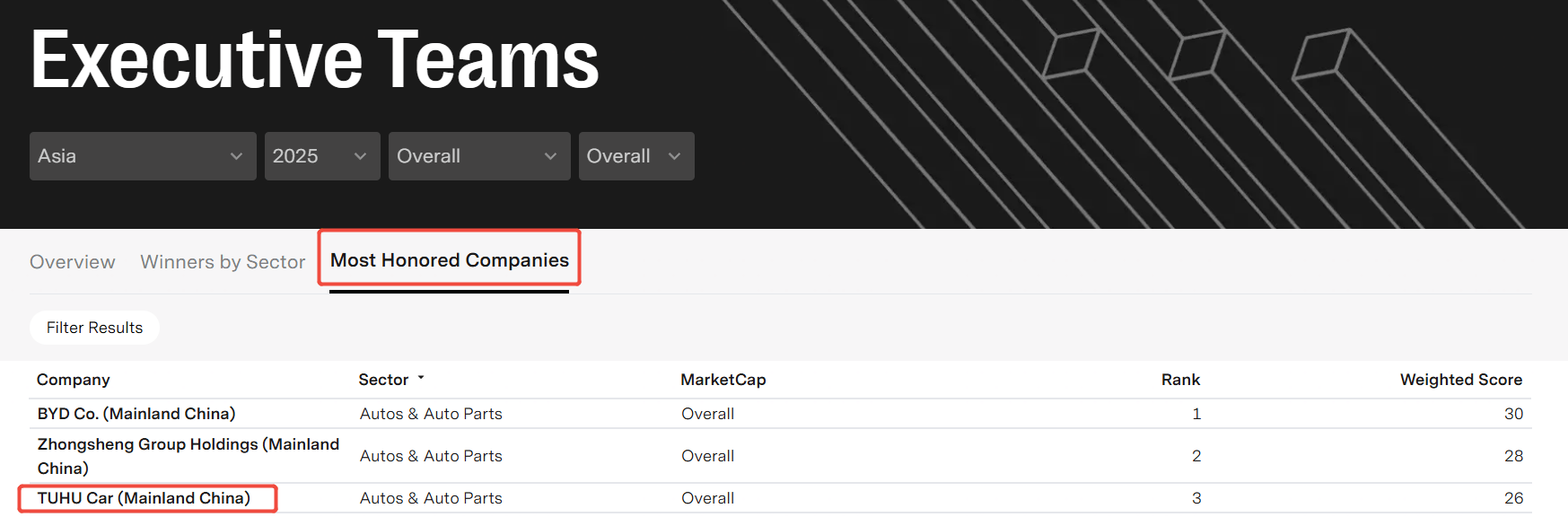Open the Asia region dropdown
The height and width of the screenshot is (517, 1568).
(x=142, y=156)
